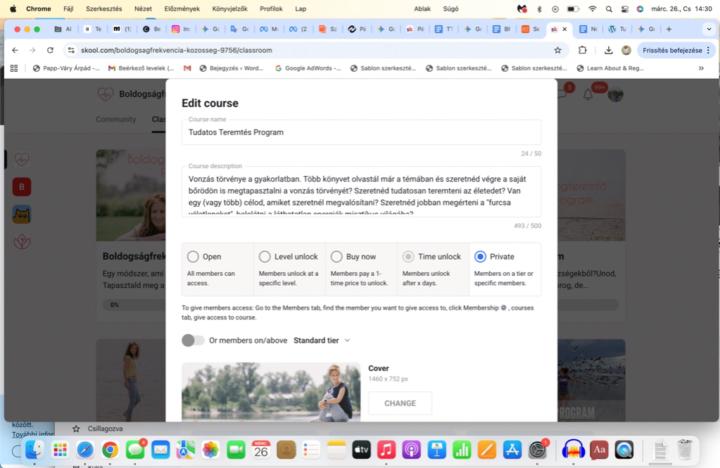Open the Standard tier dropdown
720x468 pixels.
[321, 340]
